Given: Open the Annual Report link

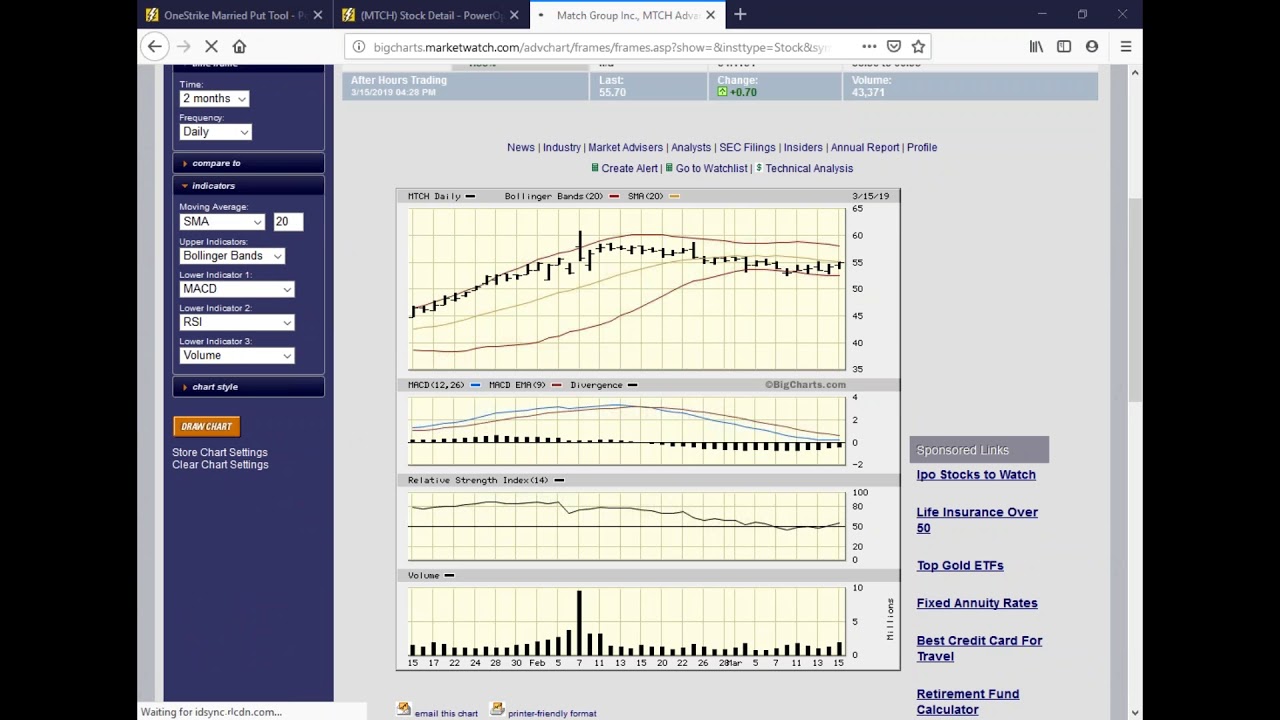Looking at the screenshot, I should (x=865, y=147).
